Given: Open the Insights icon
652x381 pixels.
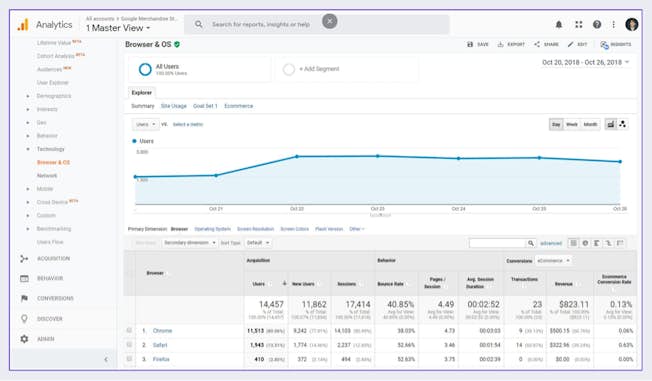Looking at the screenshot, I should tap(604, 45).
